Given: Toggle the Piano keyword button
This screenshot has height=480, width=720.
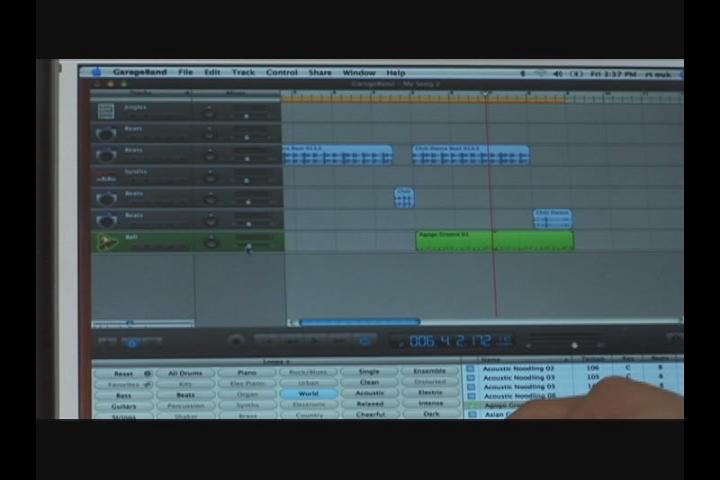Looking at the screenshot, I should click(247, 373).
